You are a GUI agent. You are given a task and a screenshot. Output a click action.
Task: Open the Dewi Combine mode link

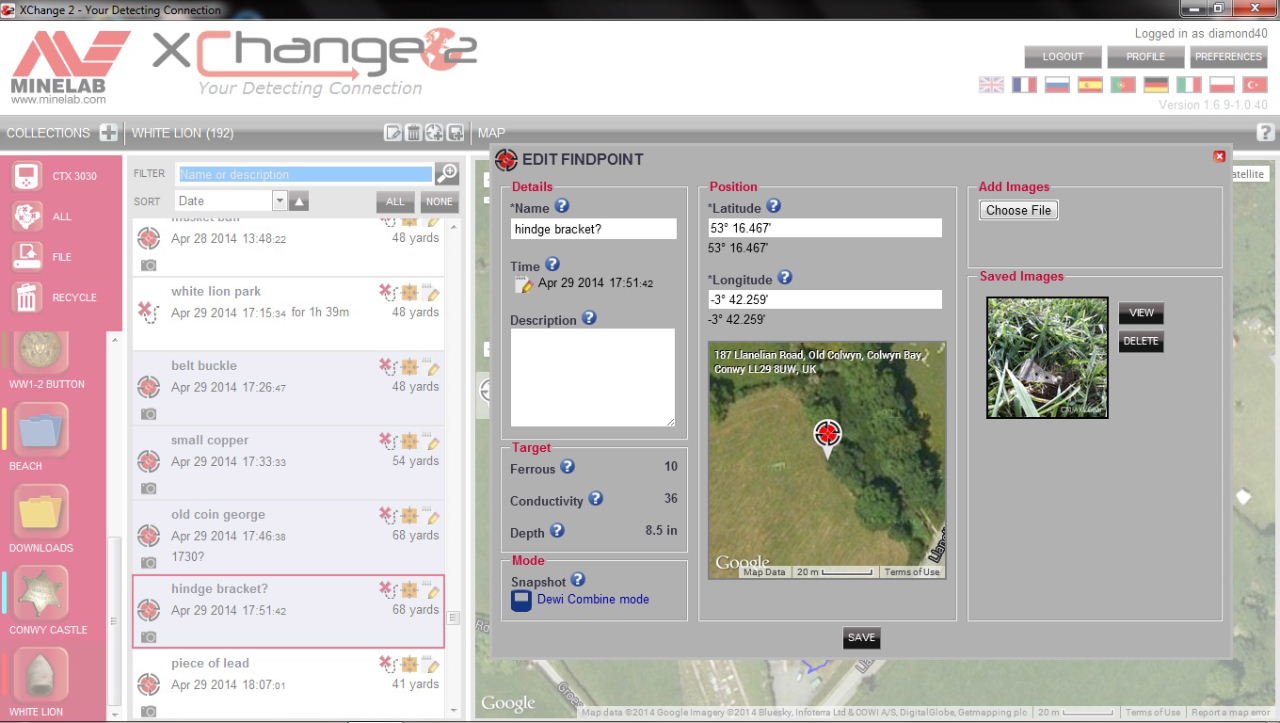pos(593,599)
